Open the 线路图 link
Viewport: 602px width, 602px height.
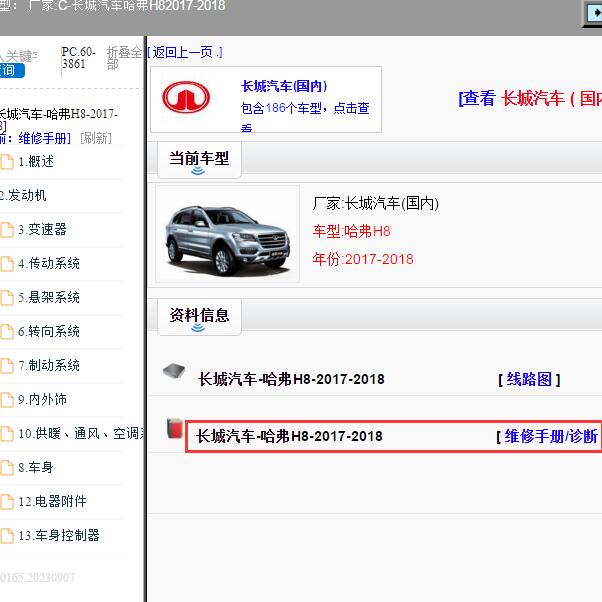(529, 380)
